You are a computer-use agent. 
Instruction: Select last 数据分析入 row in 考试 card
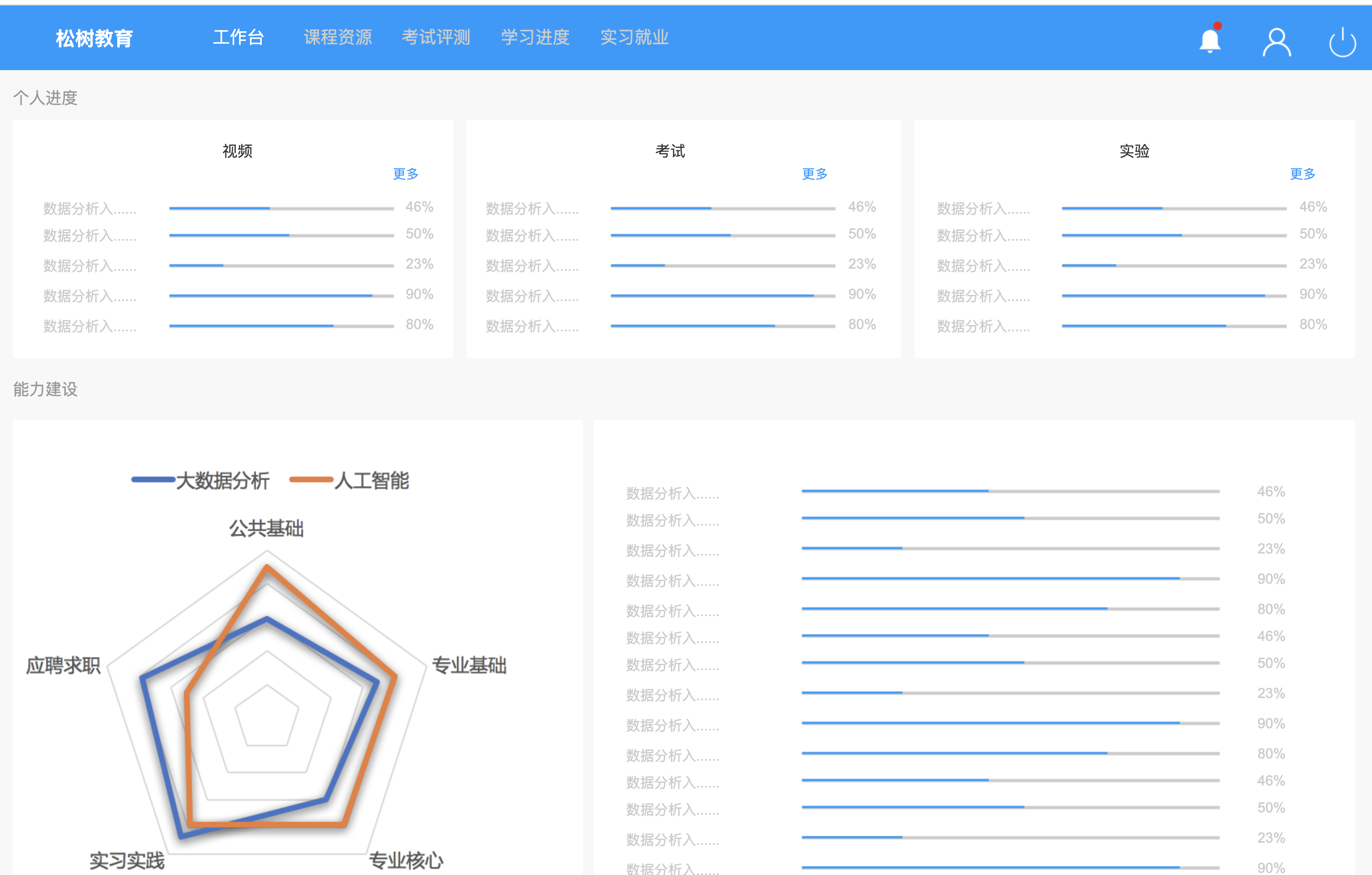[681, 325]
